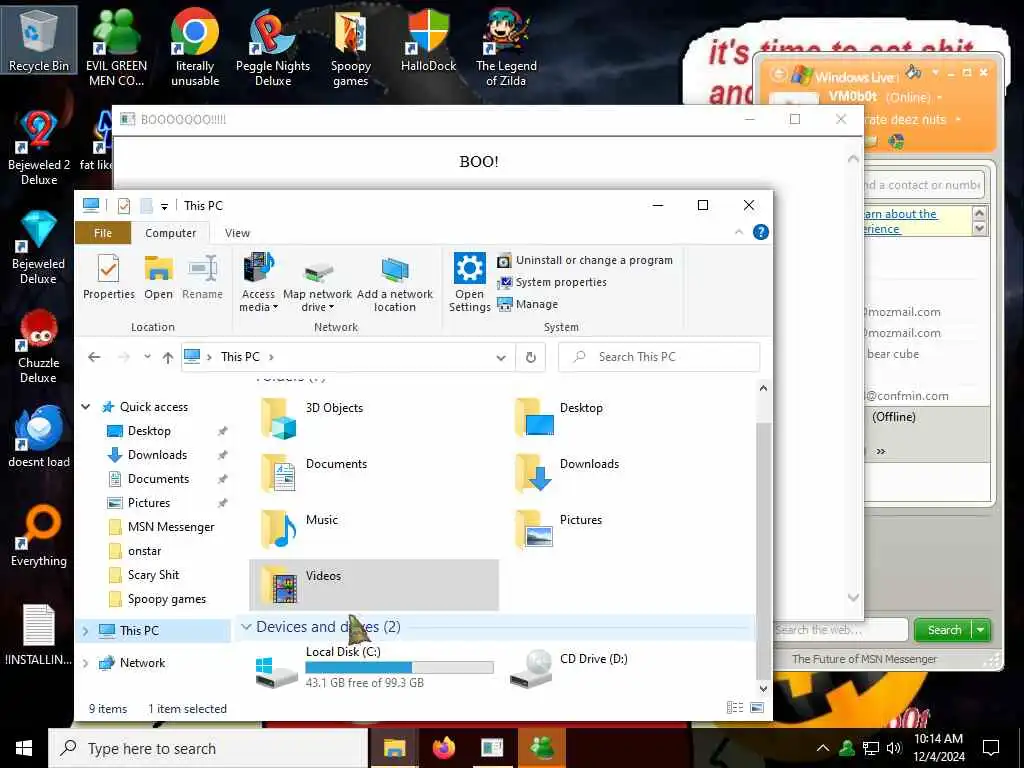Refresh the This PC view
The width and height of the screenshot is (1024, 768).
point(531,358)
